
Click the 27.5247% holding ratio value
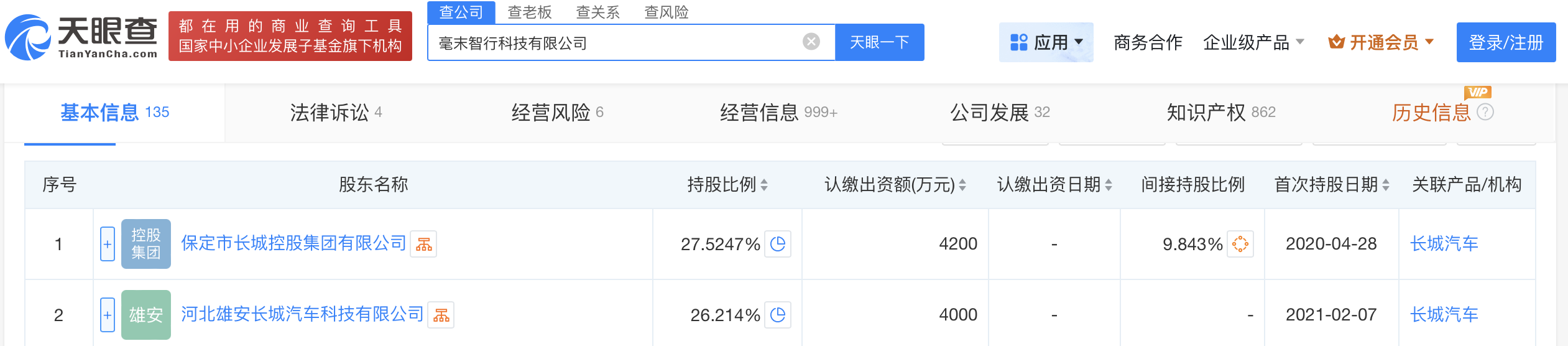(720, 244)
